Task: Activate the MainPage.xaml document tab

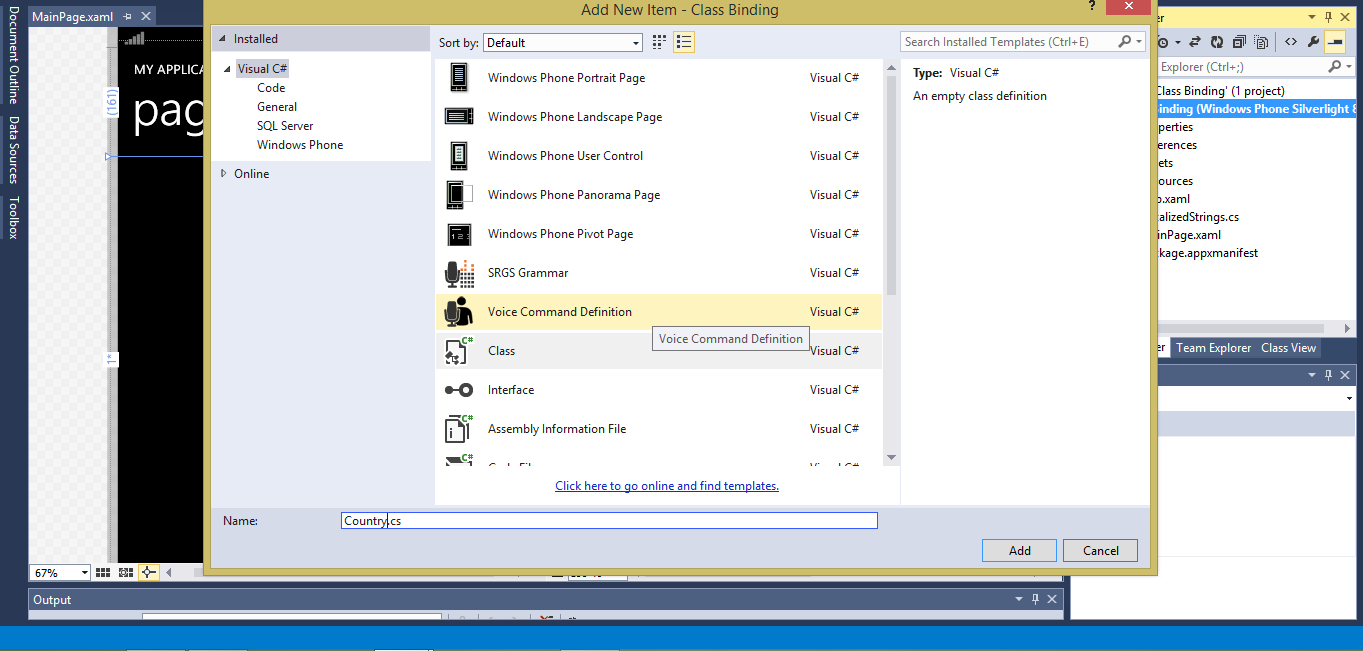Action: tap(73, 18)
